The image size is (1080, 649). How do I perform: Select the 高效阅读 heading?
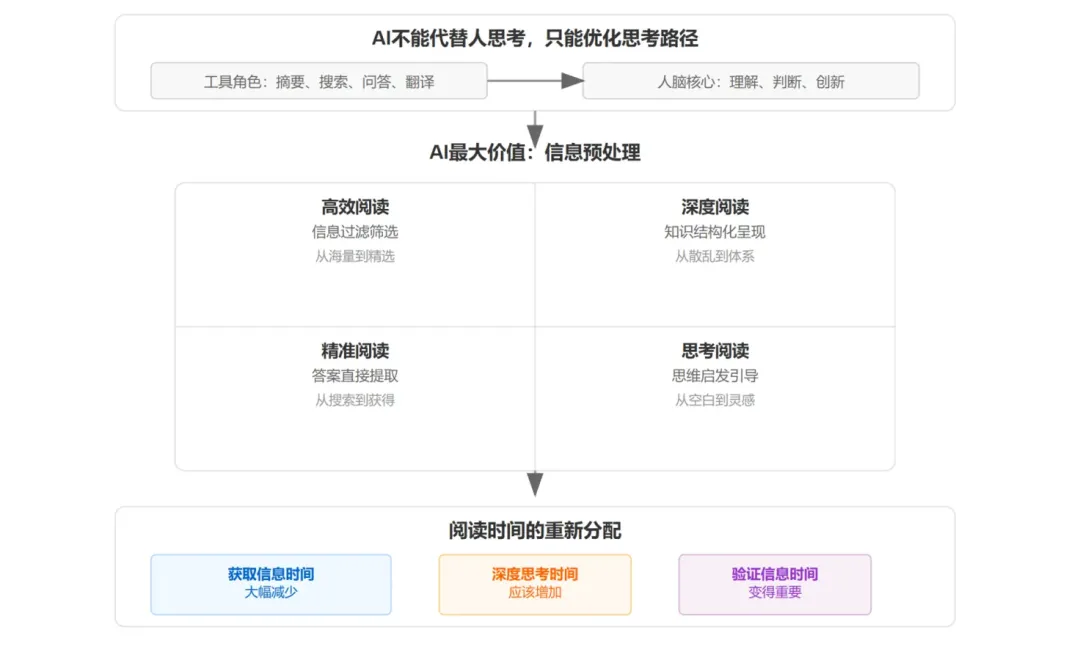355,207
